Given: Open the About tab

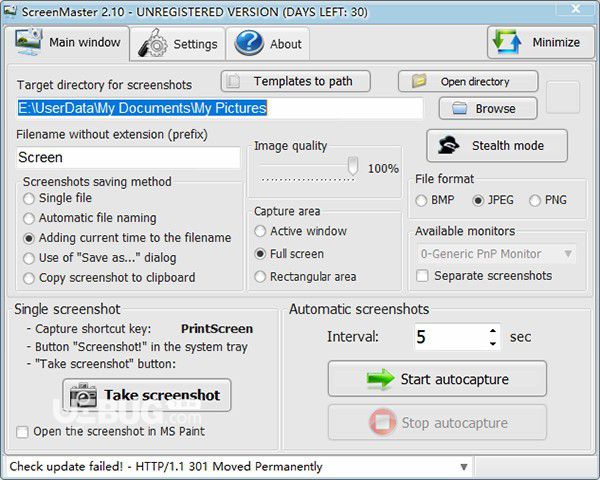Looking at the screenshot, I should 268,44.
